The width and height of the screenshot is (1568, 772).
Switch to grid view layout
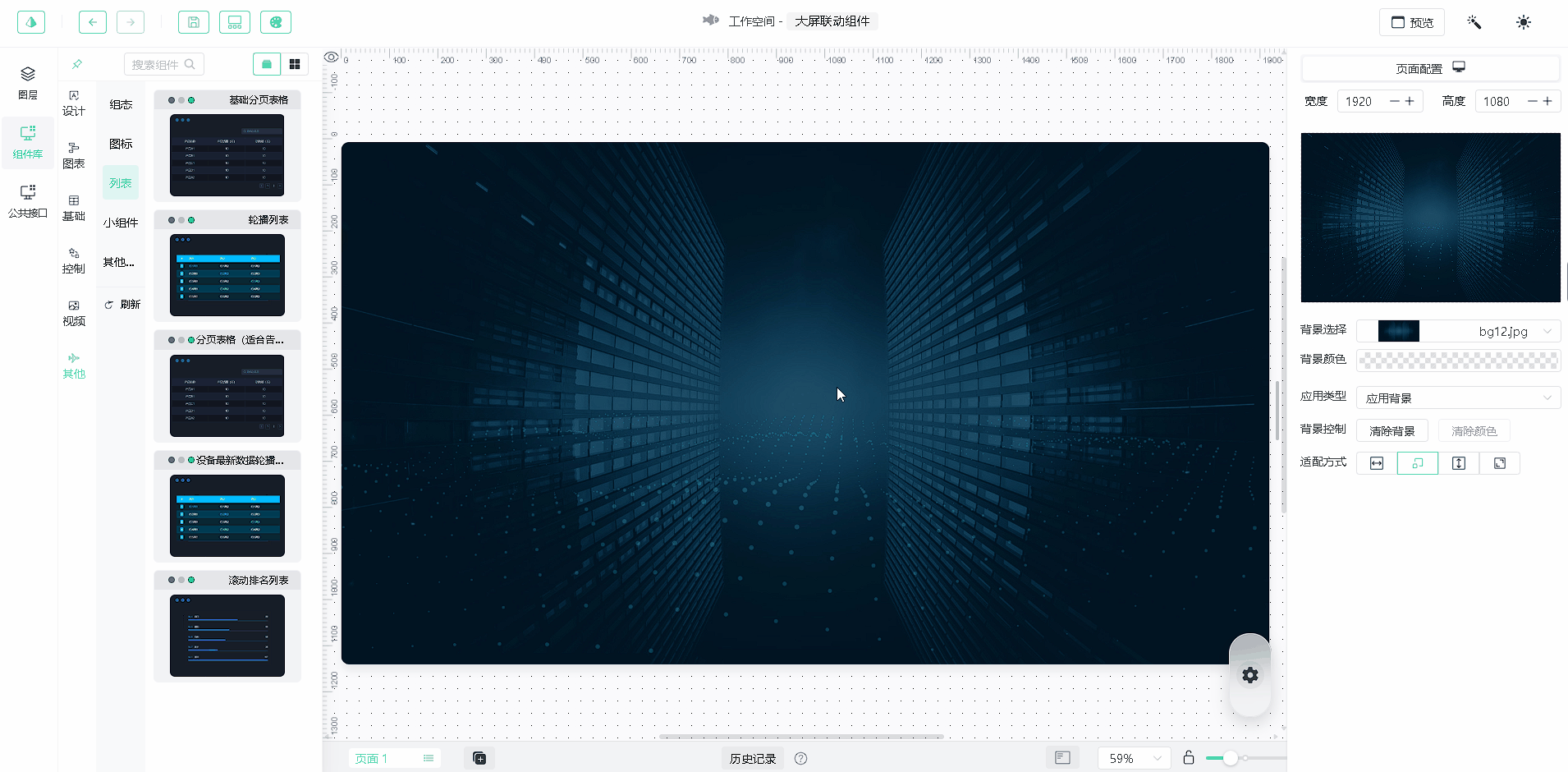coord(295,64)
